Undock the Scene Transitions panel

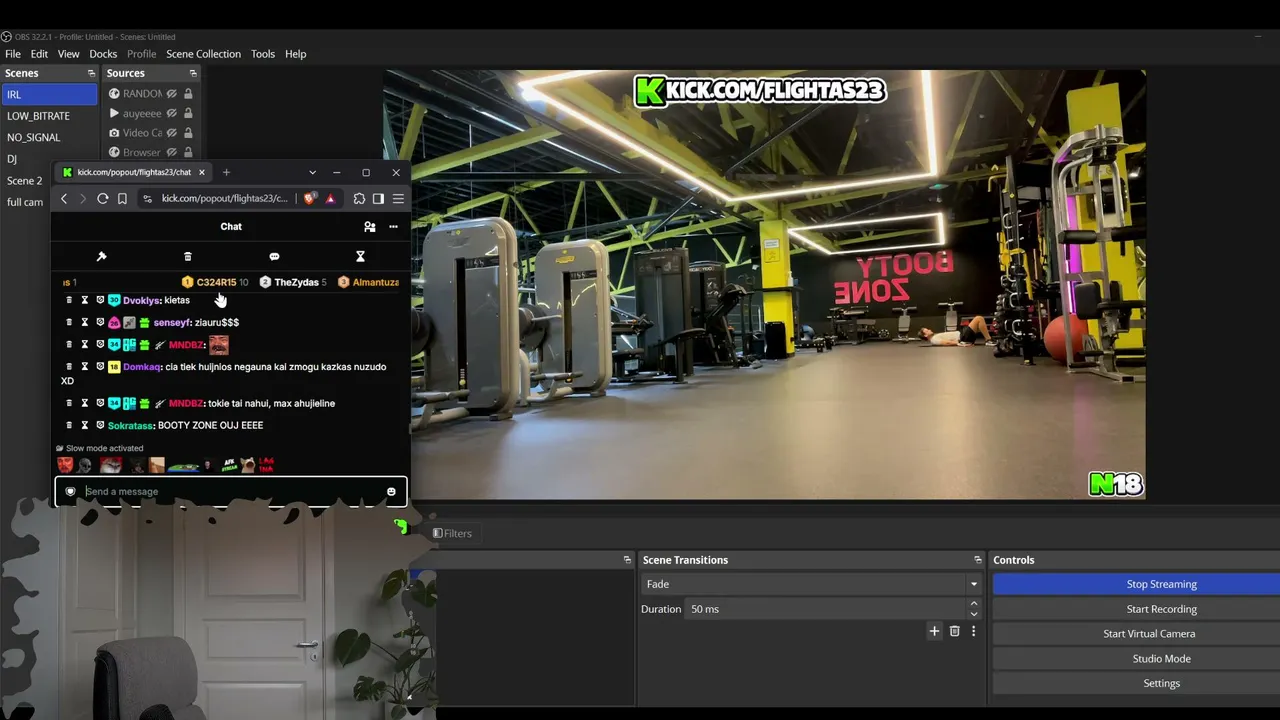(x=978, y=560)
